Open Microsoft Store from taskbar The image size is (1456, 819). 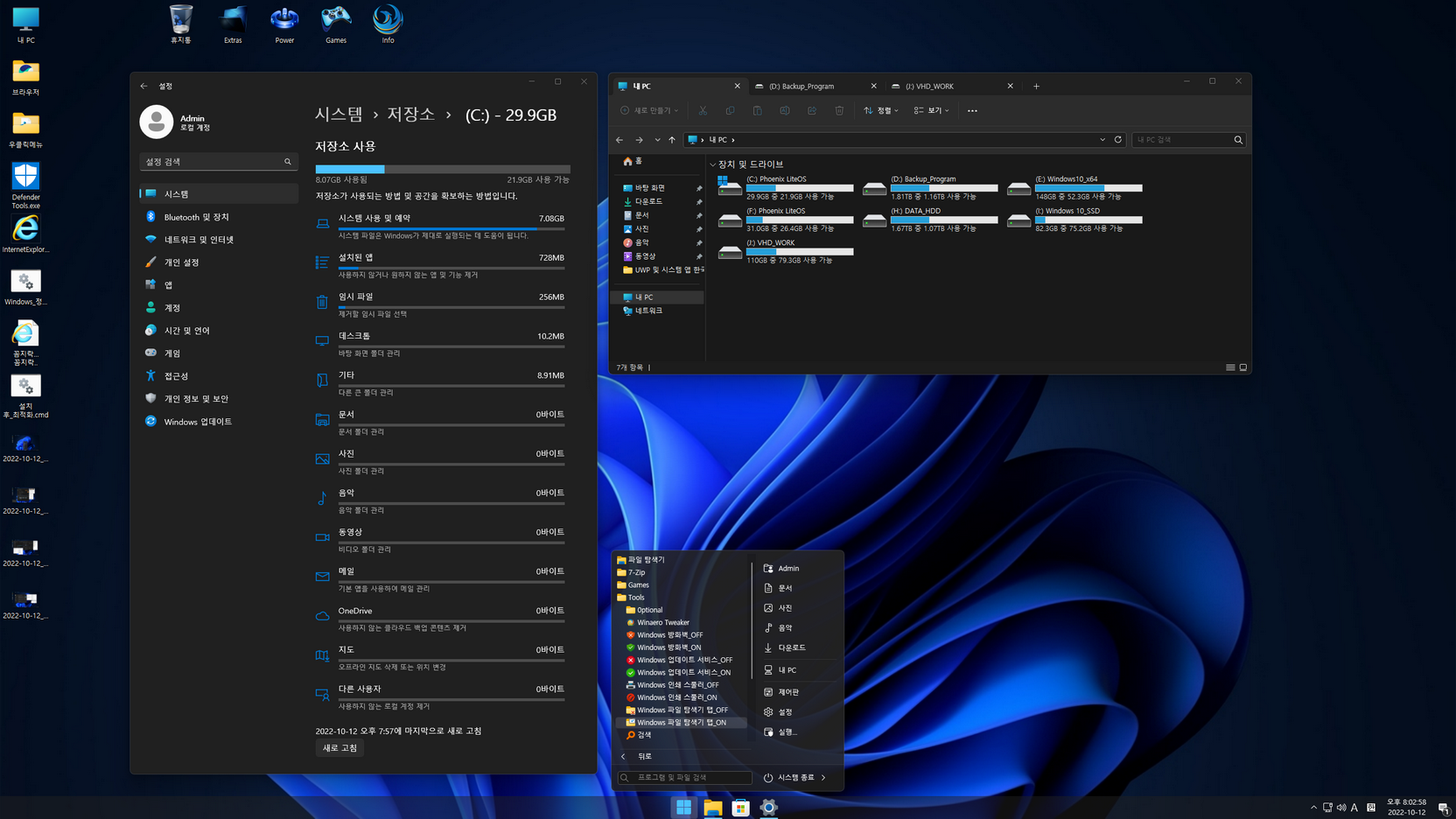click(740, 808)
